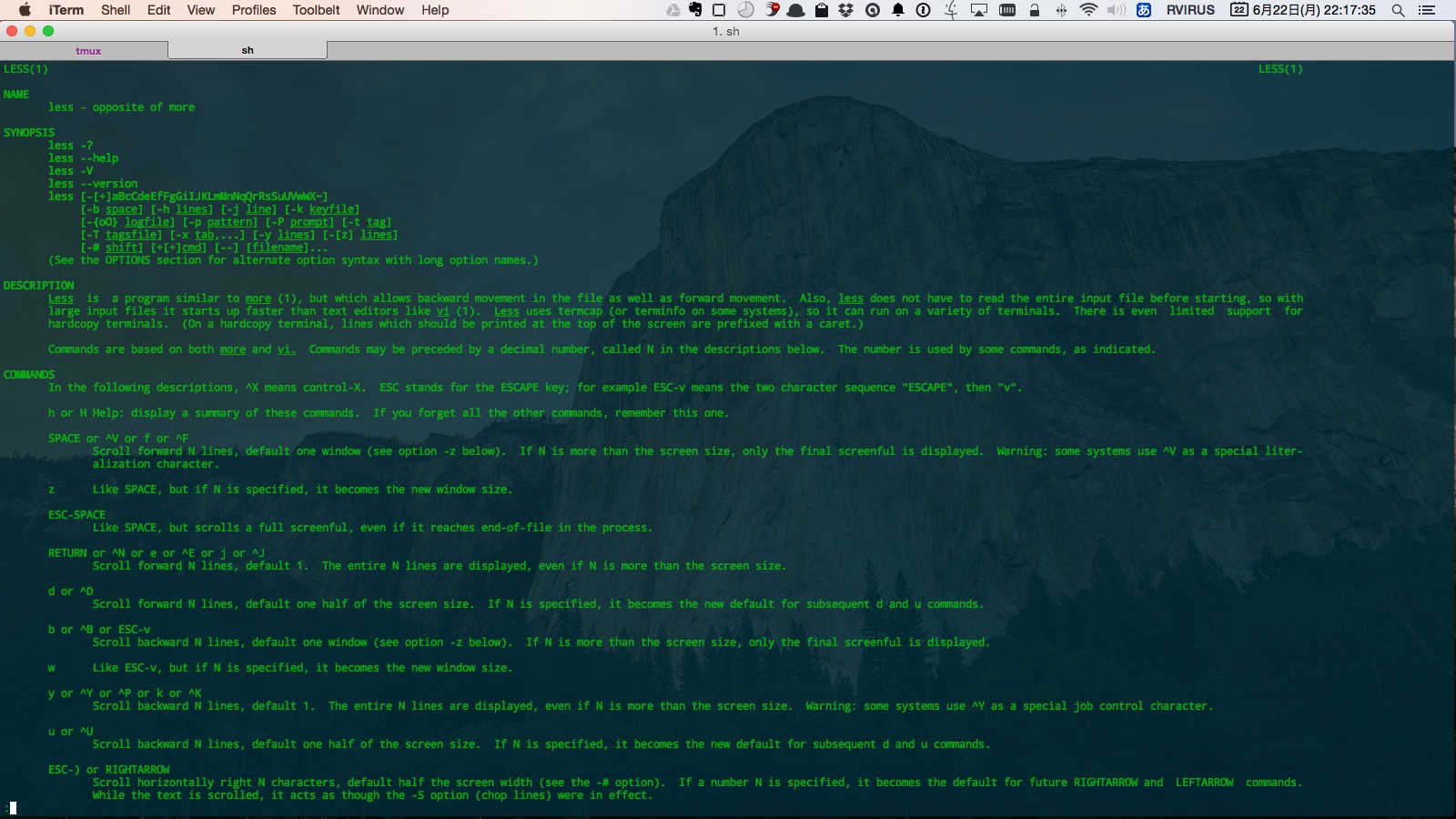Click the Evernote elephant icon in menu bar
The height and width of the screenshot is (819, 1456).
click(695, 10)
